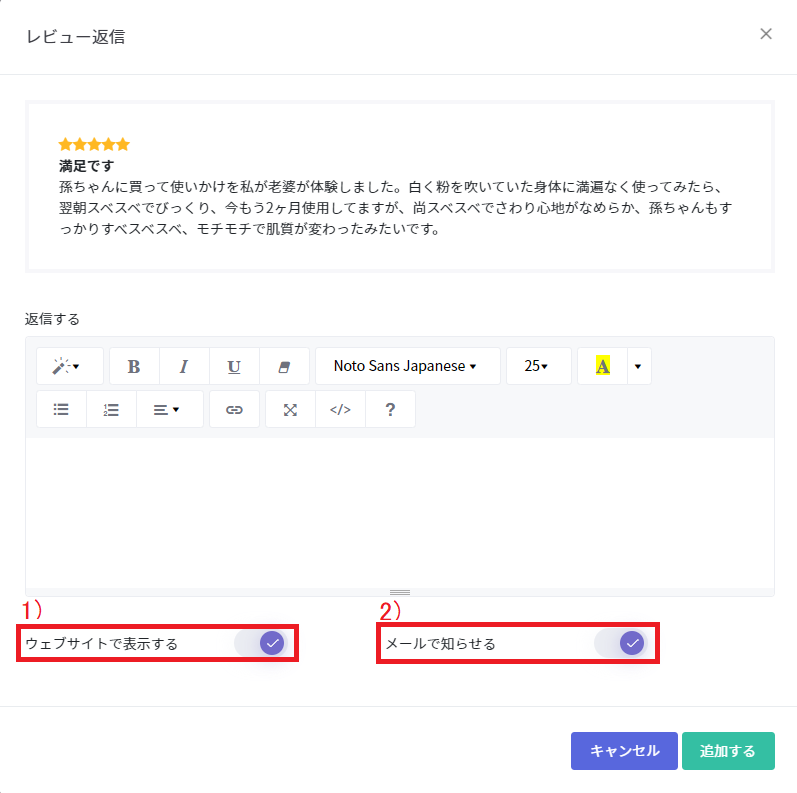797x793 pixels.
Task: Click the eraser remove-format icon
Action: (x=284, y=366)
